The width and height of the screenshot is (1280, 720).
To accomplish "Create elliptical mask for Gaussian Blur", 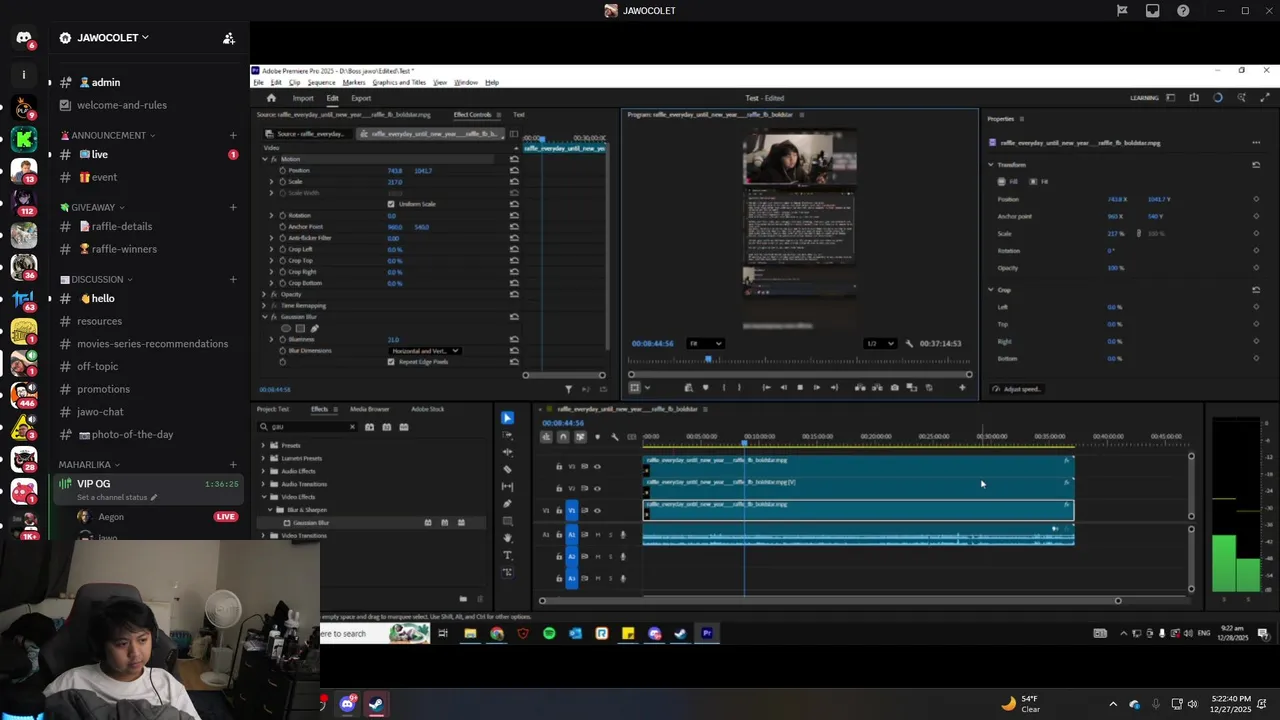I will click(x=286, y=328).
